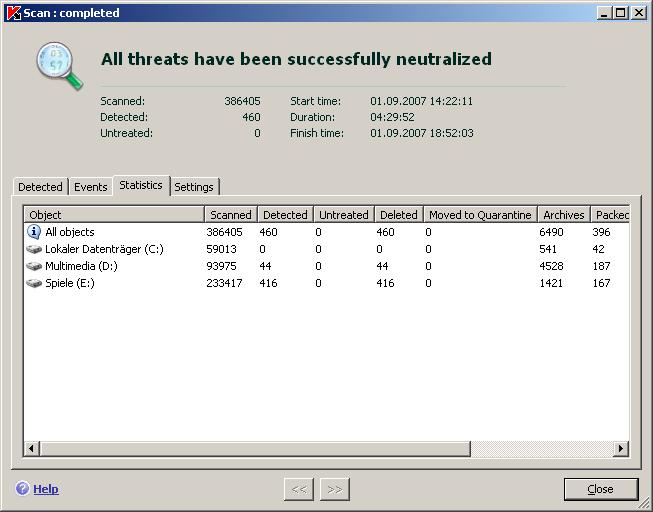
Task: Open the Settings tab
Action: point(194,187)
